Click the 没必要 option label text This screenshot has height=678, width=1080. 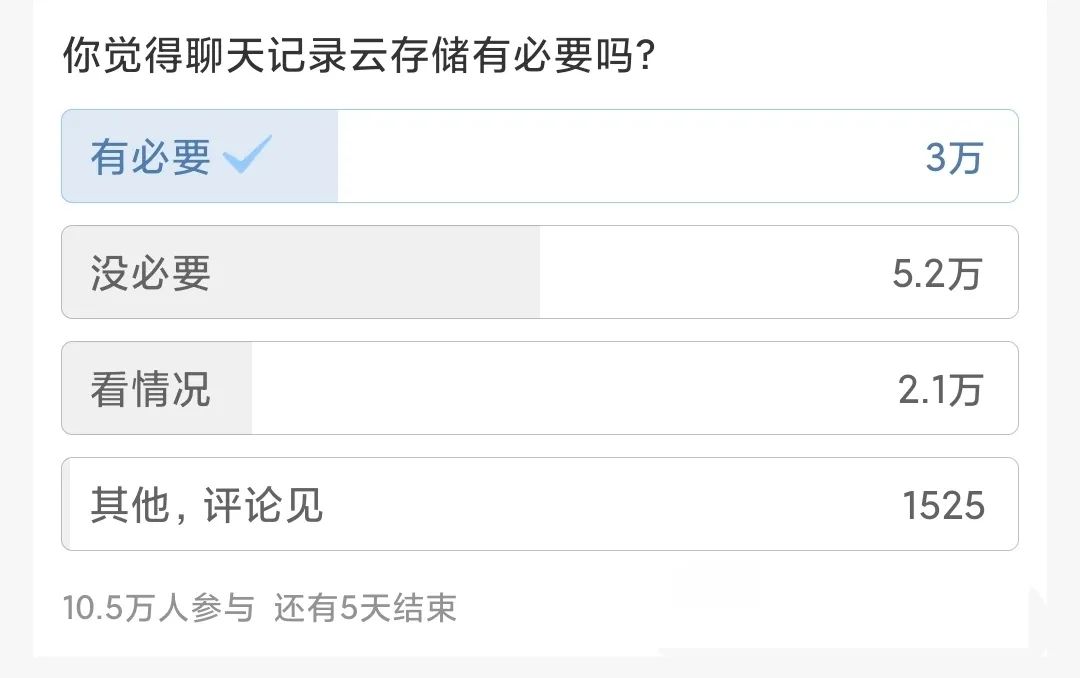pos(152,272)
